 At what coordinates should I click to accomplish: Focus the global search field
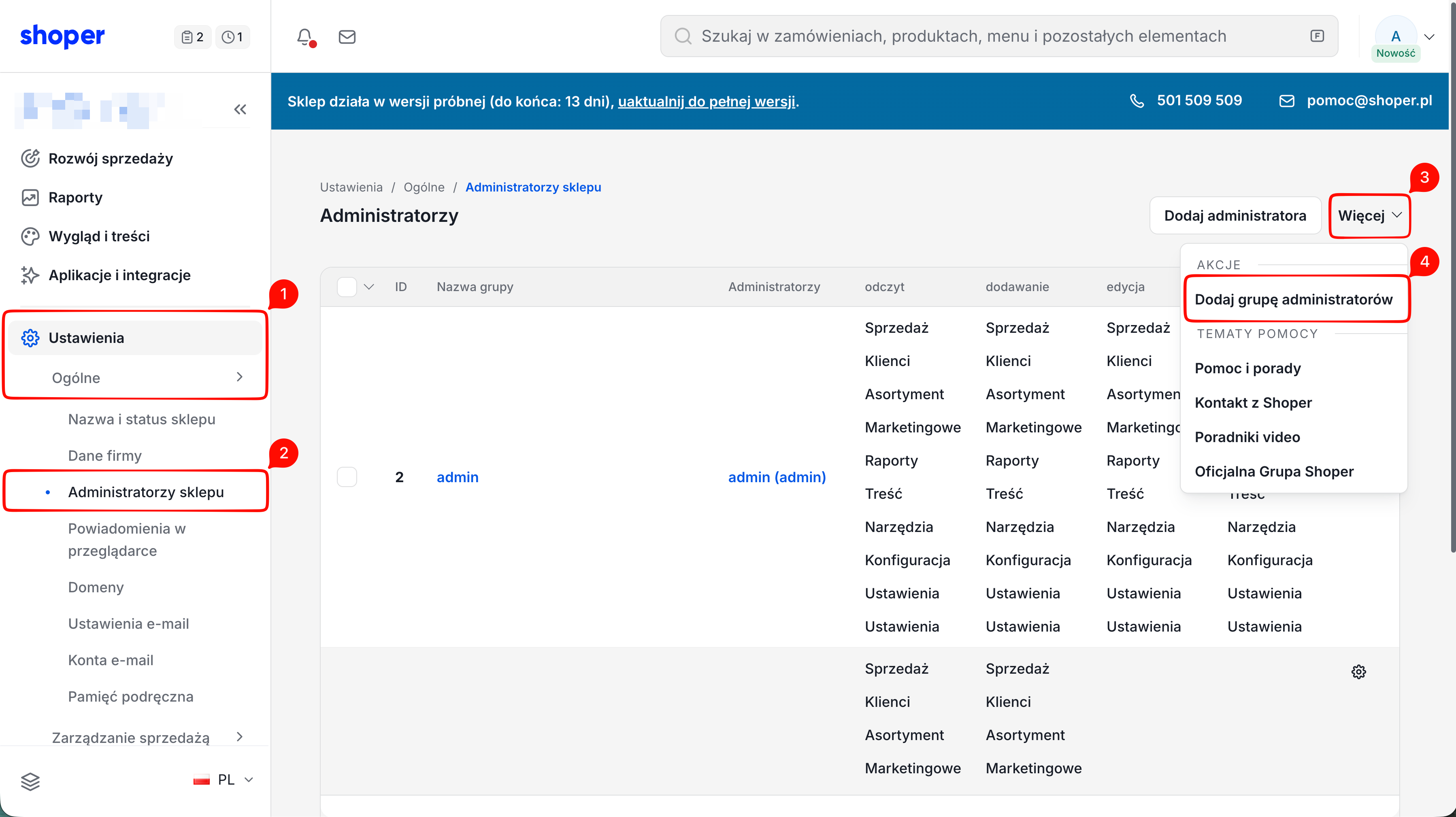pyautogui.click(x=999, y=36)
